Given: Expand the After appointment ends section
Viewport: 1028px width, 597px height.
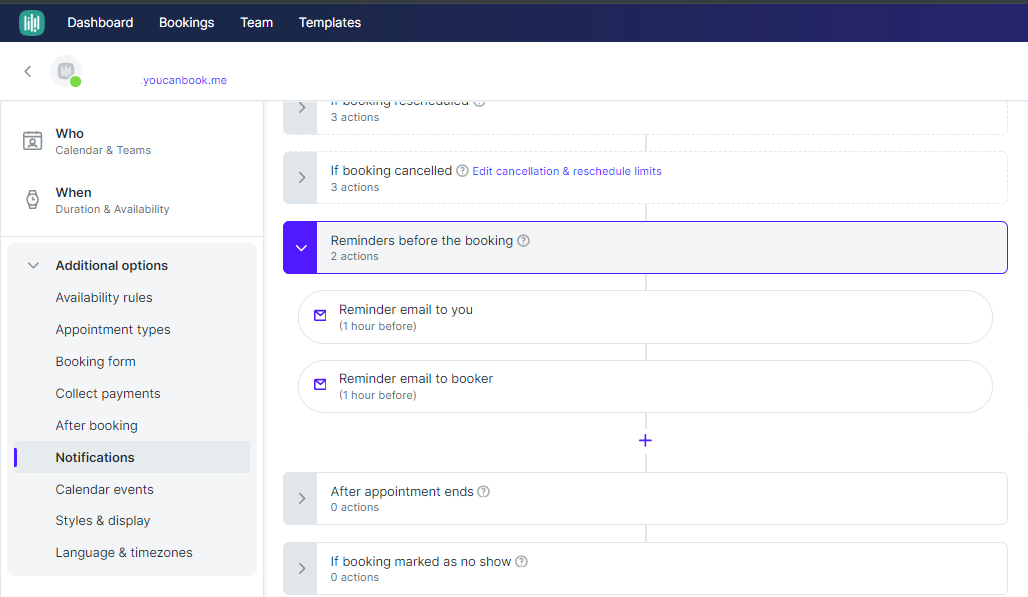Looking at the screenshot, I should point(302,498).
